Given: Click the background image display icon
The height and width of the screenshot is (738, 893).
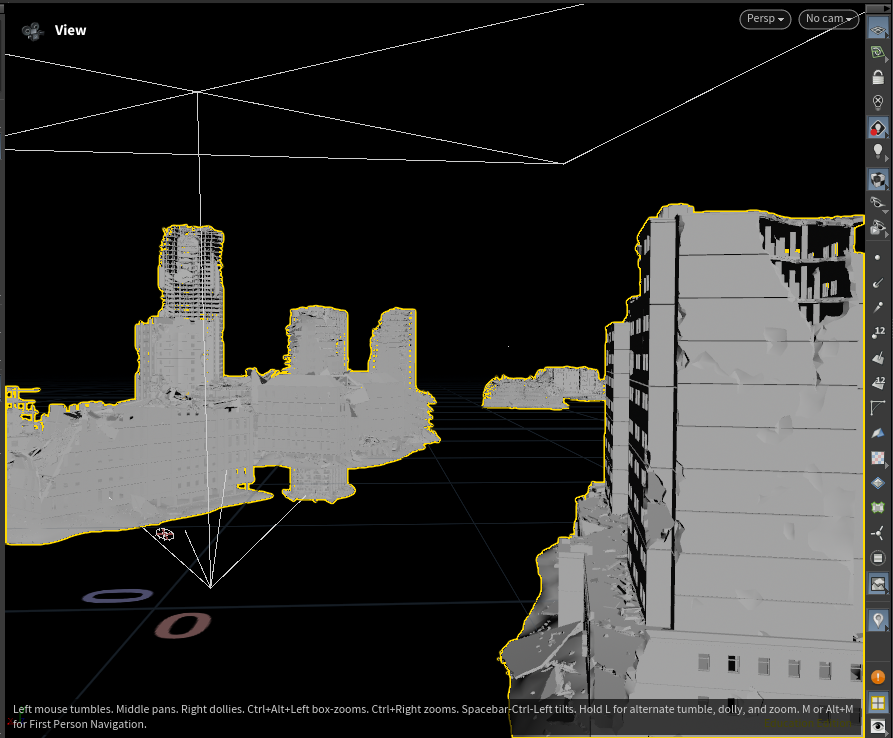Looking at the screenshot, I should click(x=878, y=584).
